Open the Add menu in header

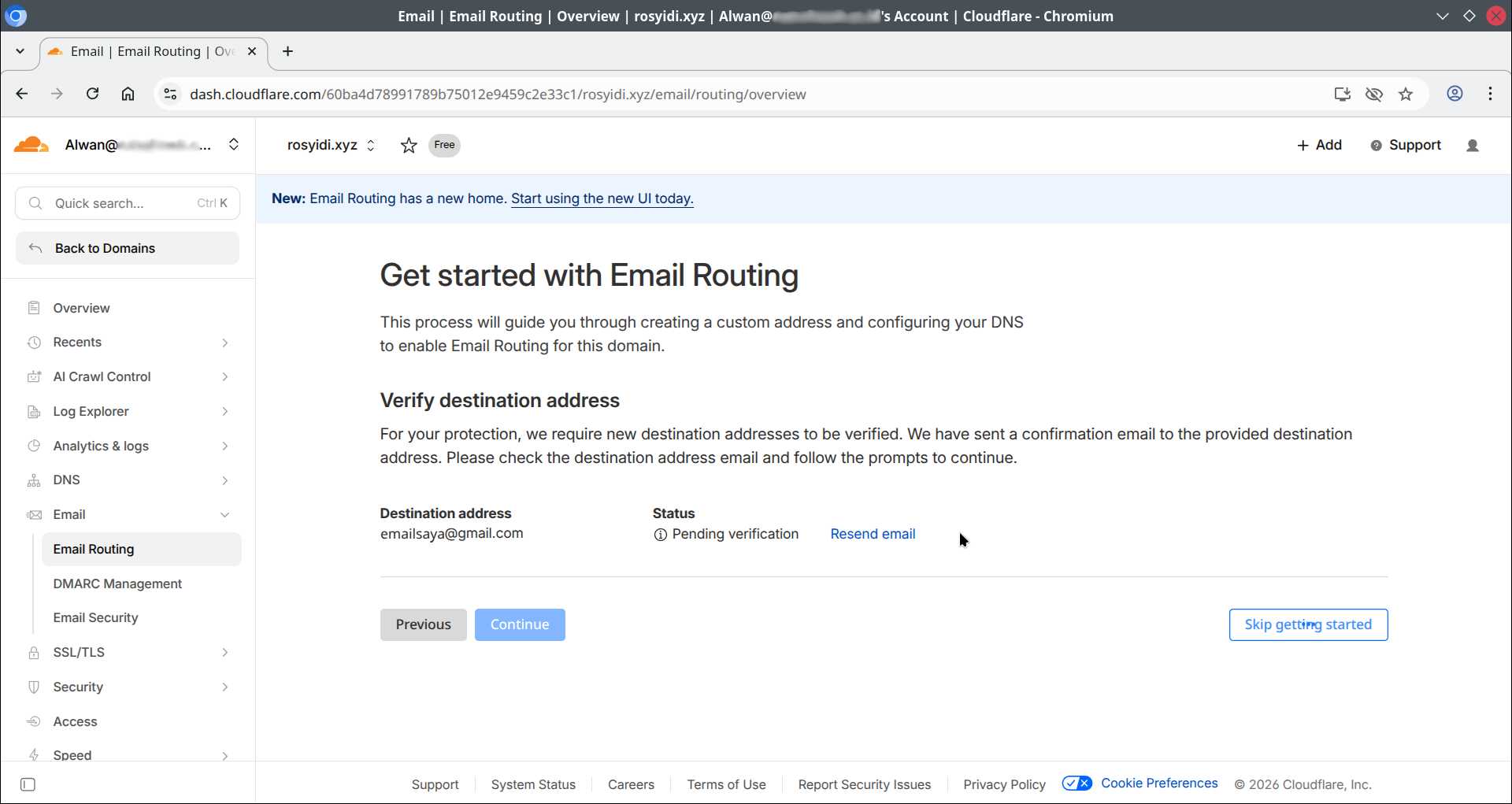click(x=1319, y=146)
